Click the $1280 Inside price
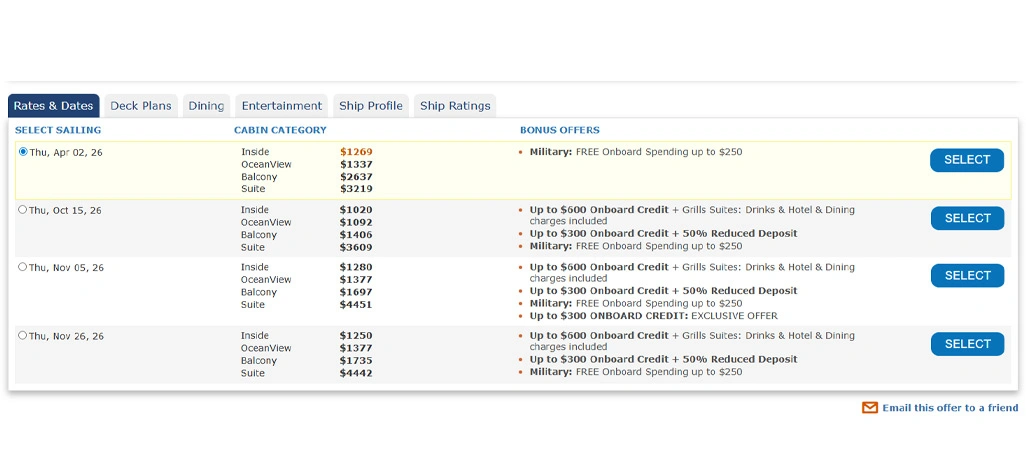 coord(356,267)
